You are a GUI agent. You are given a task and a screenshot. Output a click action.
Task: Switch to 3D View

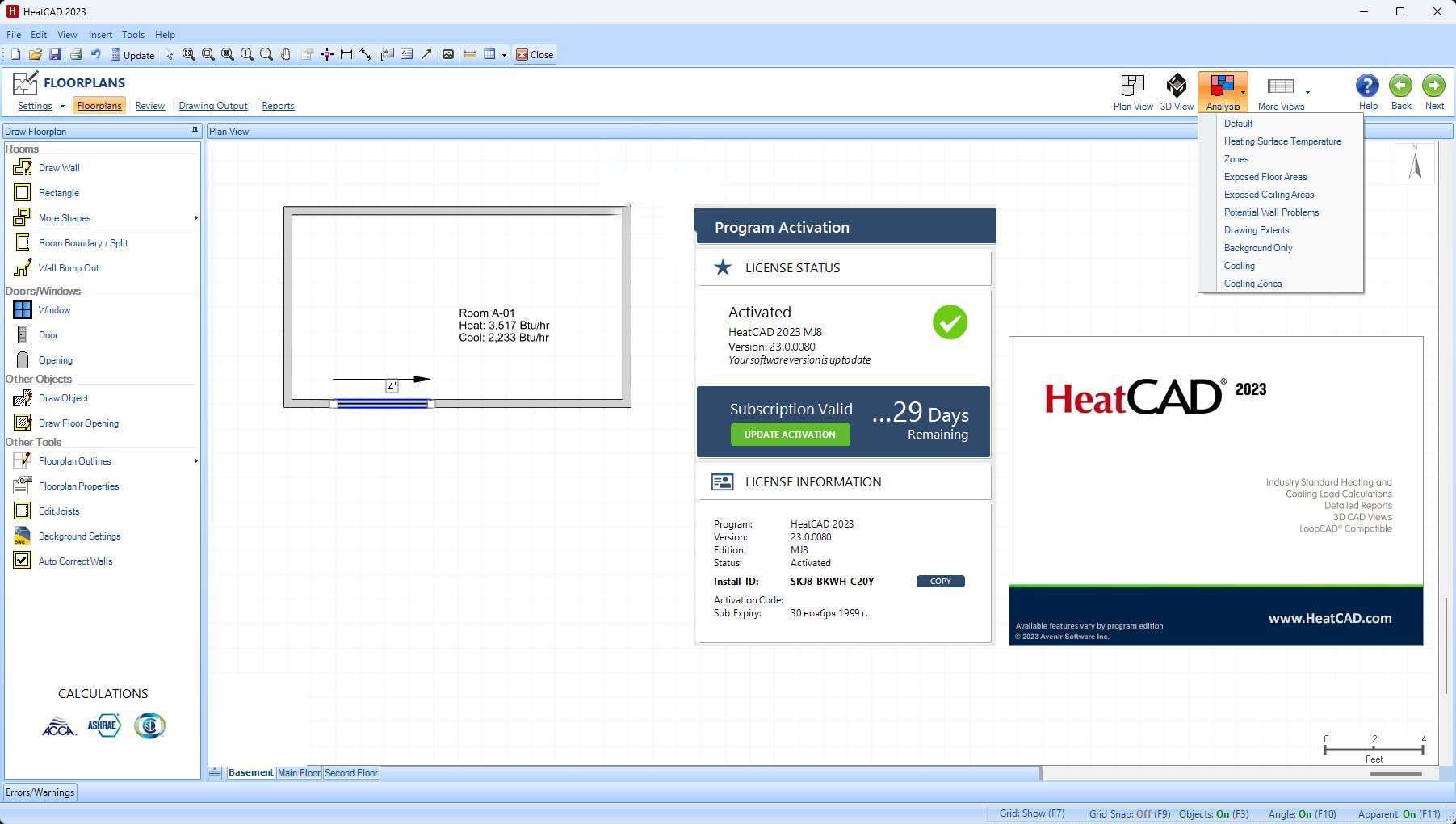[x=1177, y=90]
